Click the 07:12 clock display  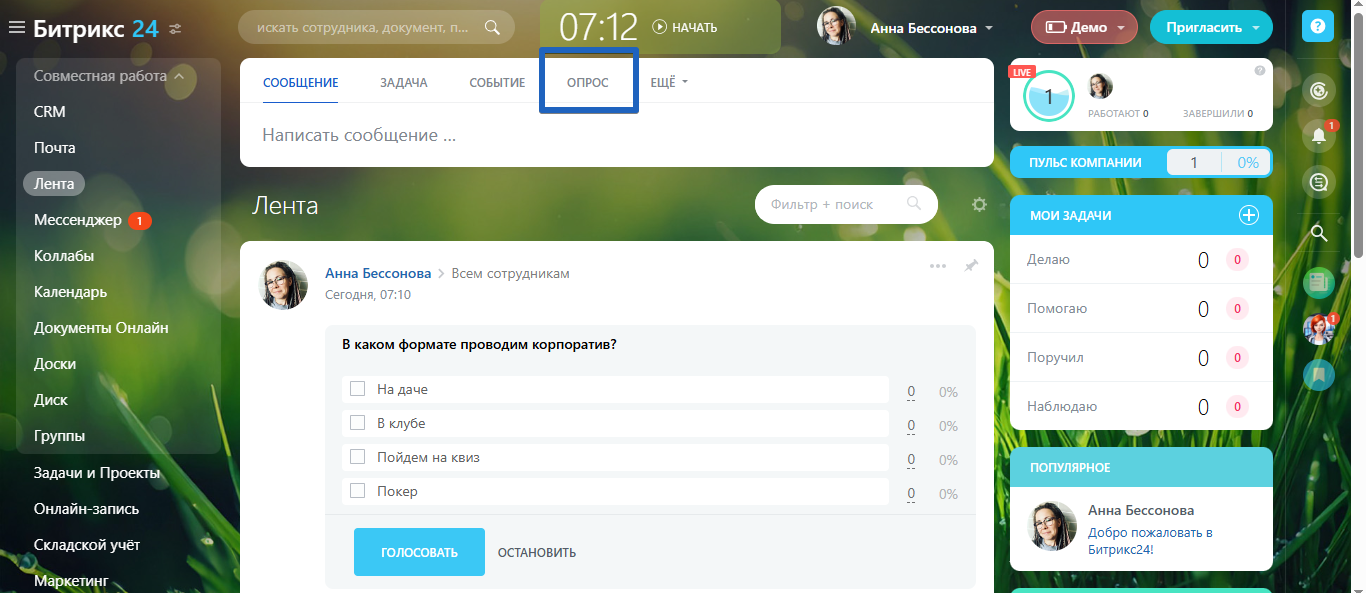[598, 28]
